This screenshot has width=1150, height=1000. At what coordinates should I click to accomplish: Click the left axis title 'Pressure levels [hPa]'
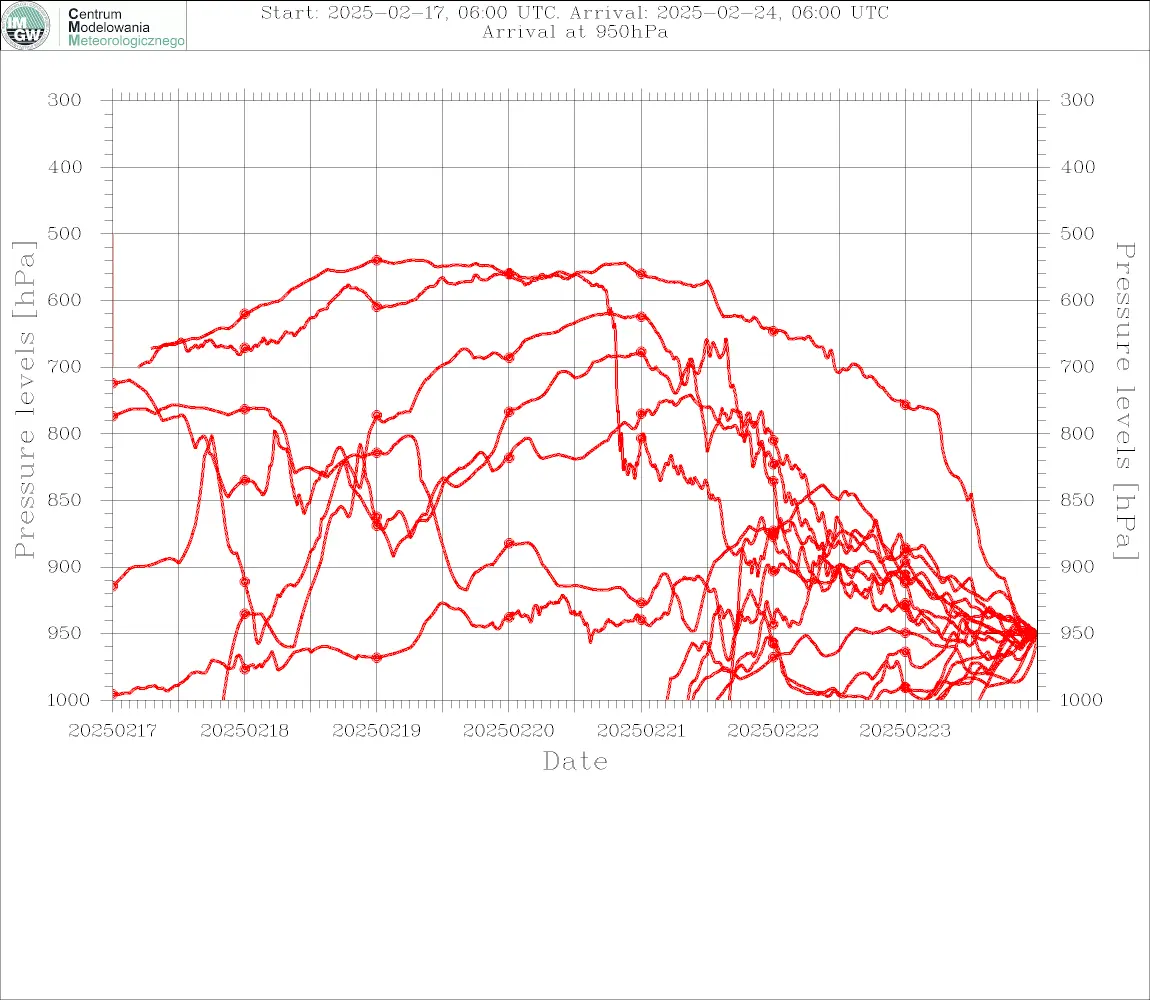pyautogui.click(x=24, y=400)
